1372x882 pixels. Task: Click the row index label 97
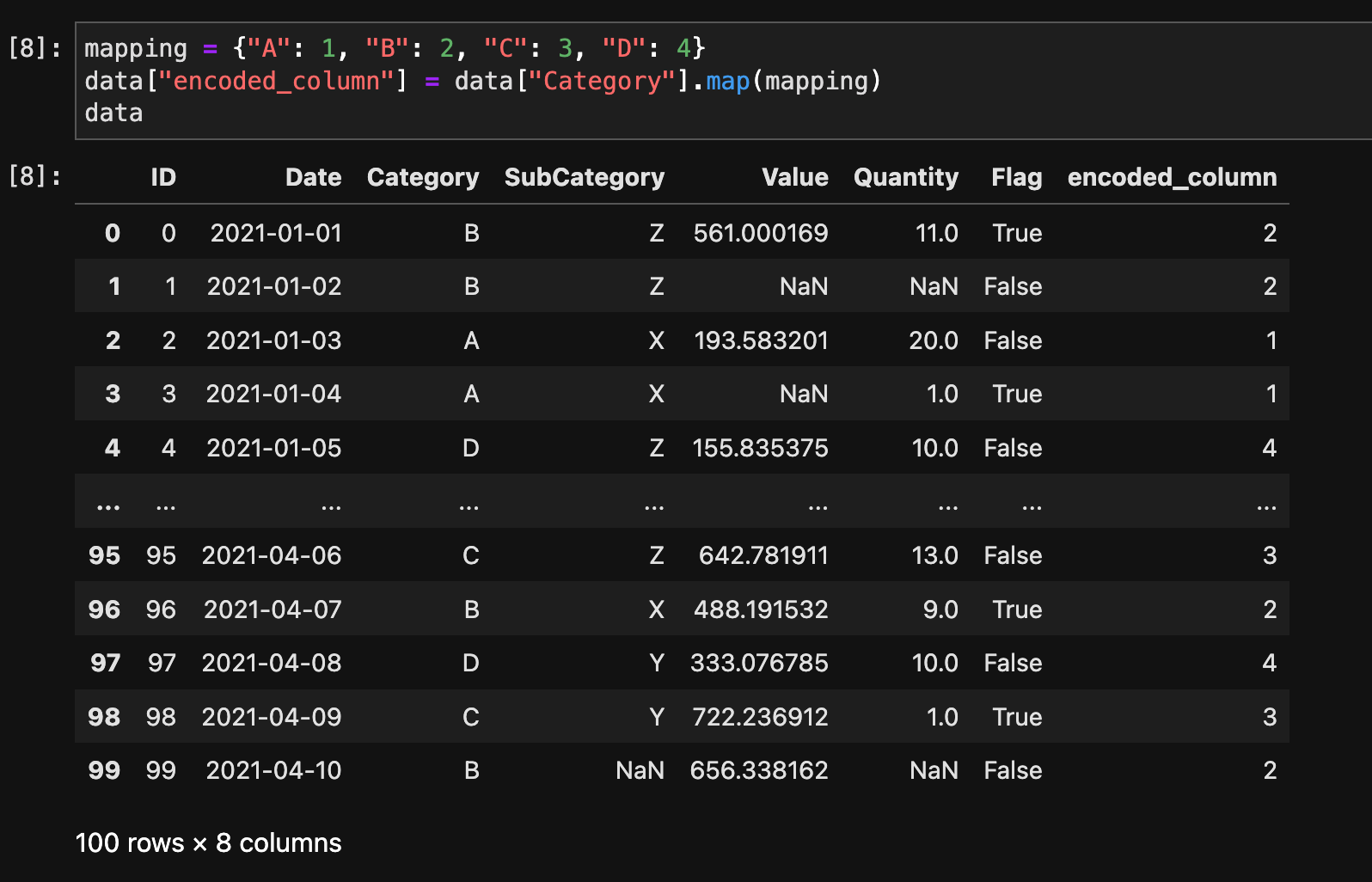pyautogui.click(x=105, y=663)
